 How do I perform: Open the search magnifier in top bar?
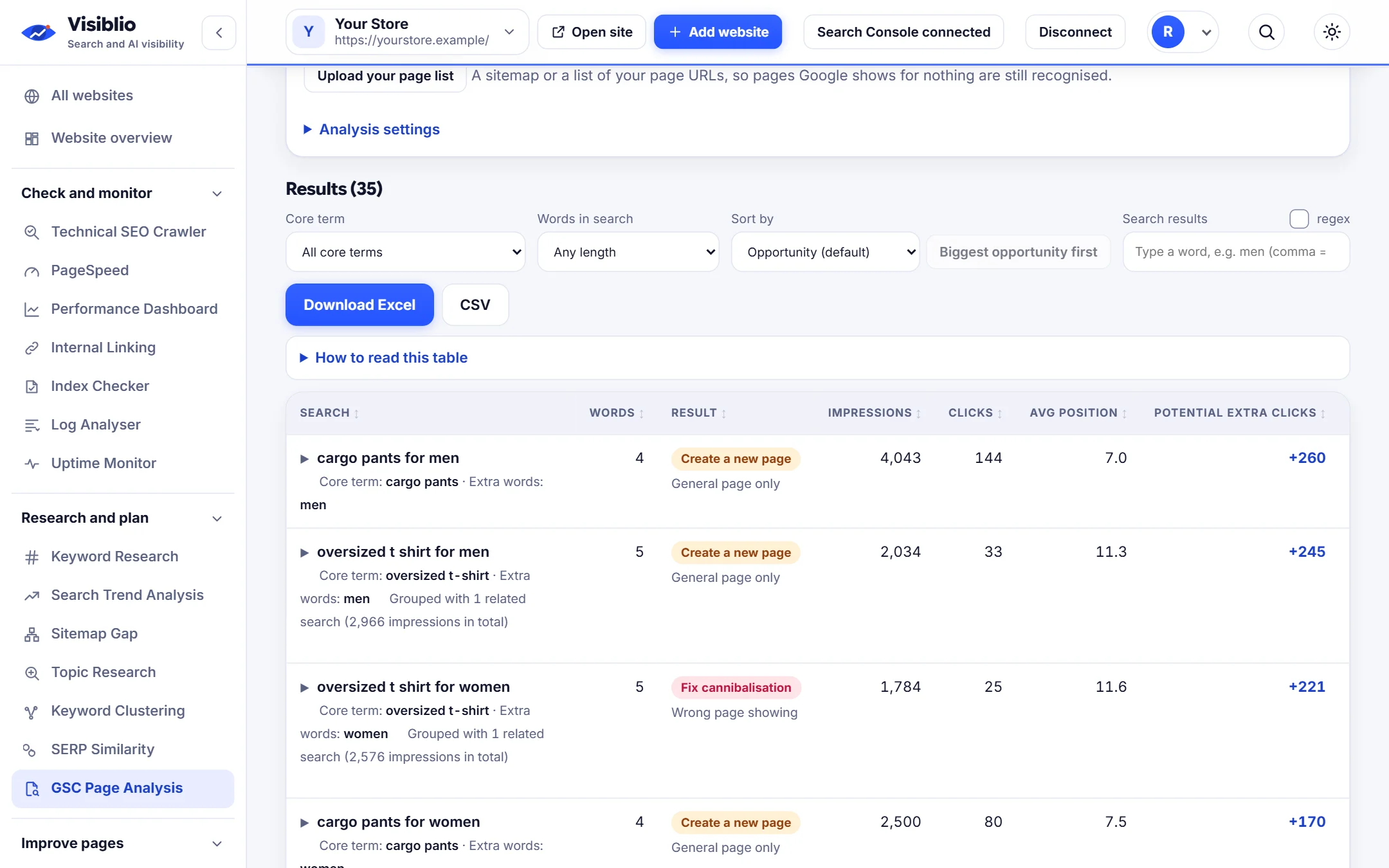[x=1266, y=32]
